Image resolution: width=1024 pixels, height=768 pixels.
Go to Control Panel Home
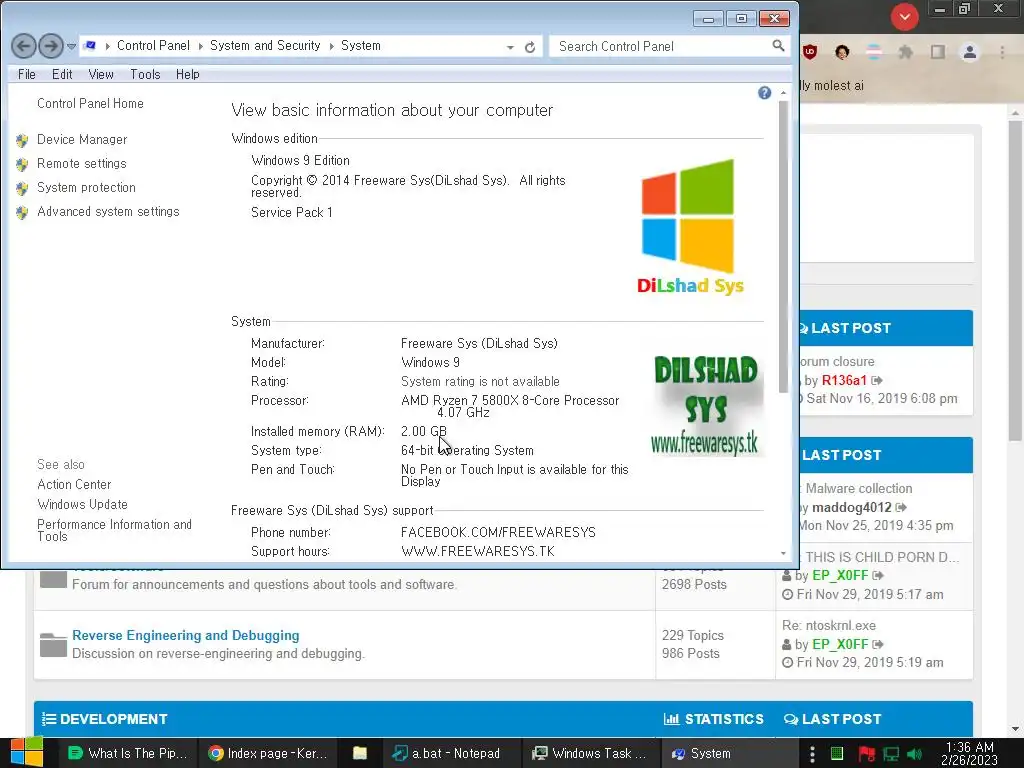90,103
